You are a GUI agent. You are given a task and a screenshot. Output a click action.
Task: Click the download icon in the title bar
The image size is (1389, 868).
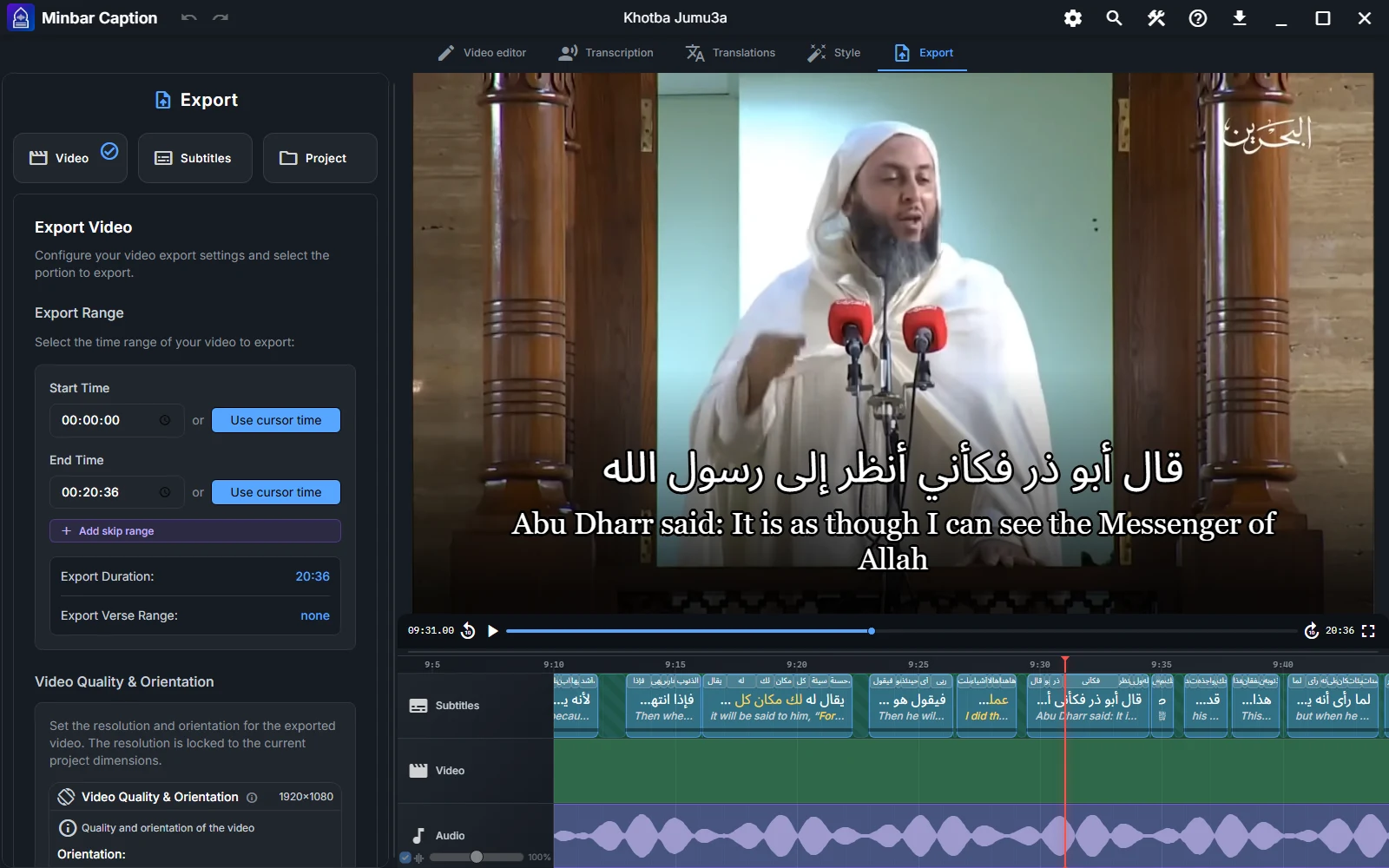(1240, 18)
